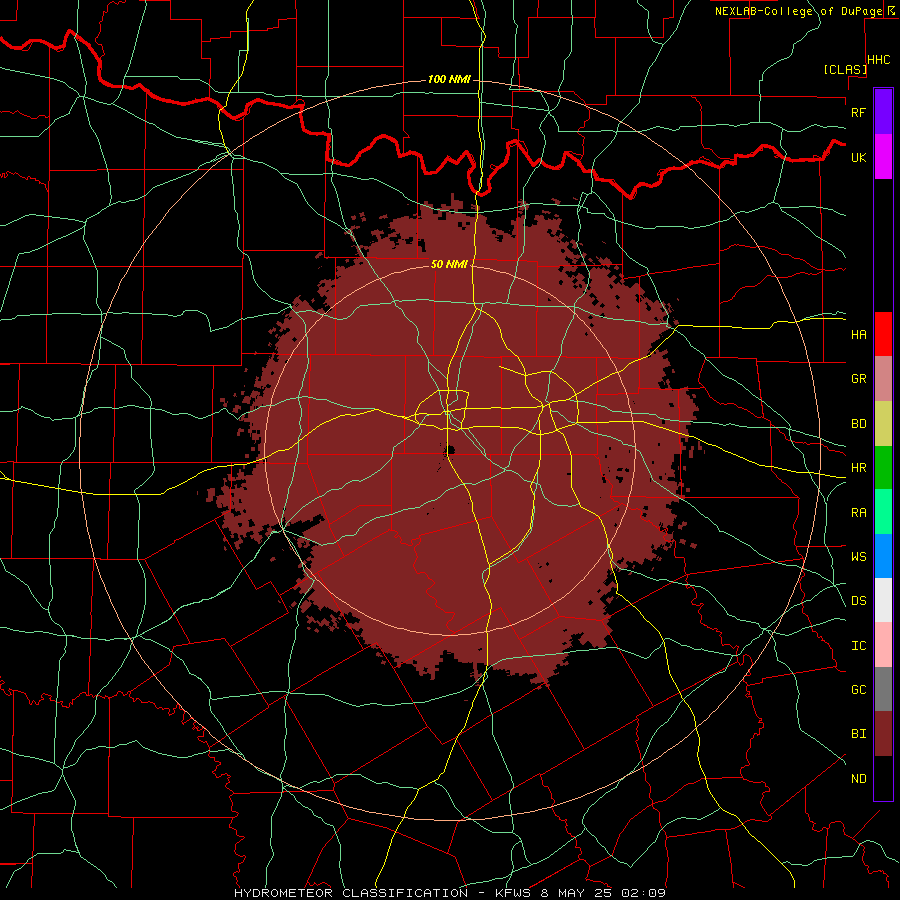
Task: Click the "HHC" product label
Action: [879, 60]
